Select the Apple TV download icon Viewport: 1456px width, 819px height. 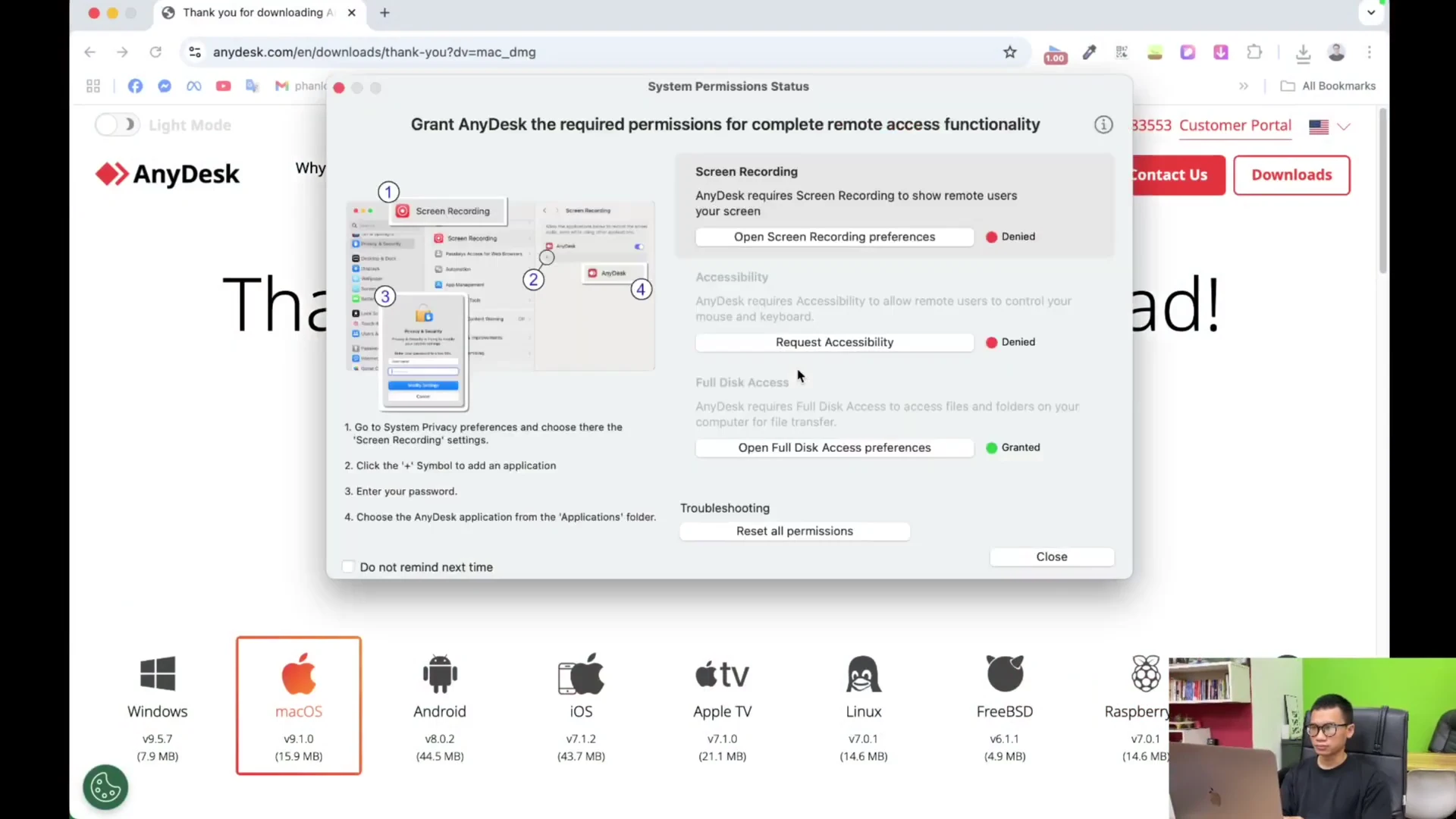722,673
